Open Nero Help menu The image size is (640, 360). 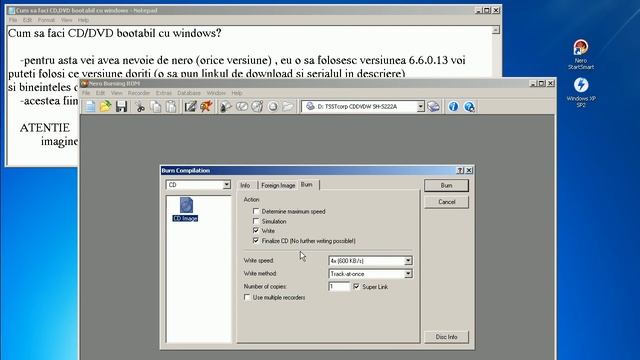click(237, 93)
